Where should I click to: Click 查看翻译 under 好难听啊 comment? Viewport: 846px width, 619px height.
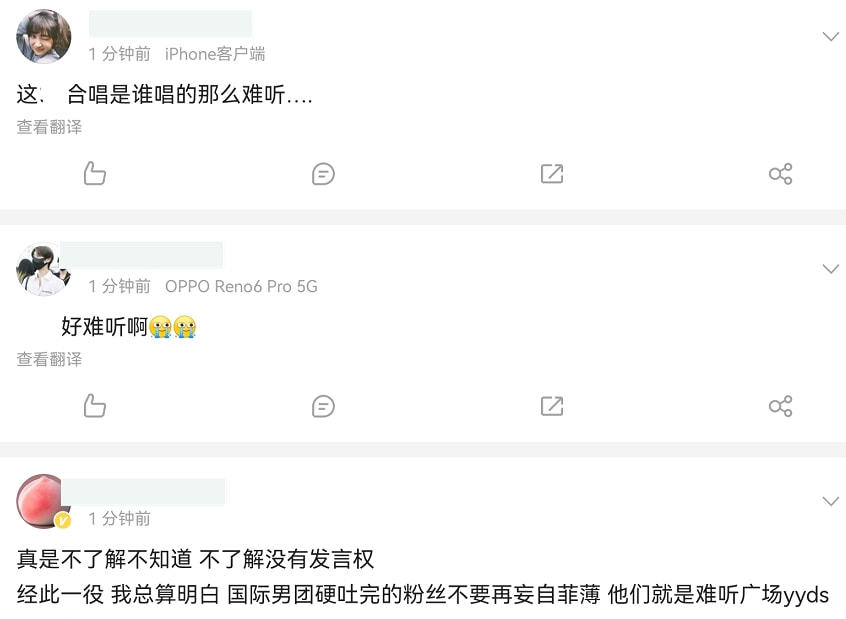pos(49,359)
